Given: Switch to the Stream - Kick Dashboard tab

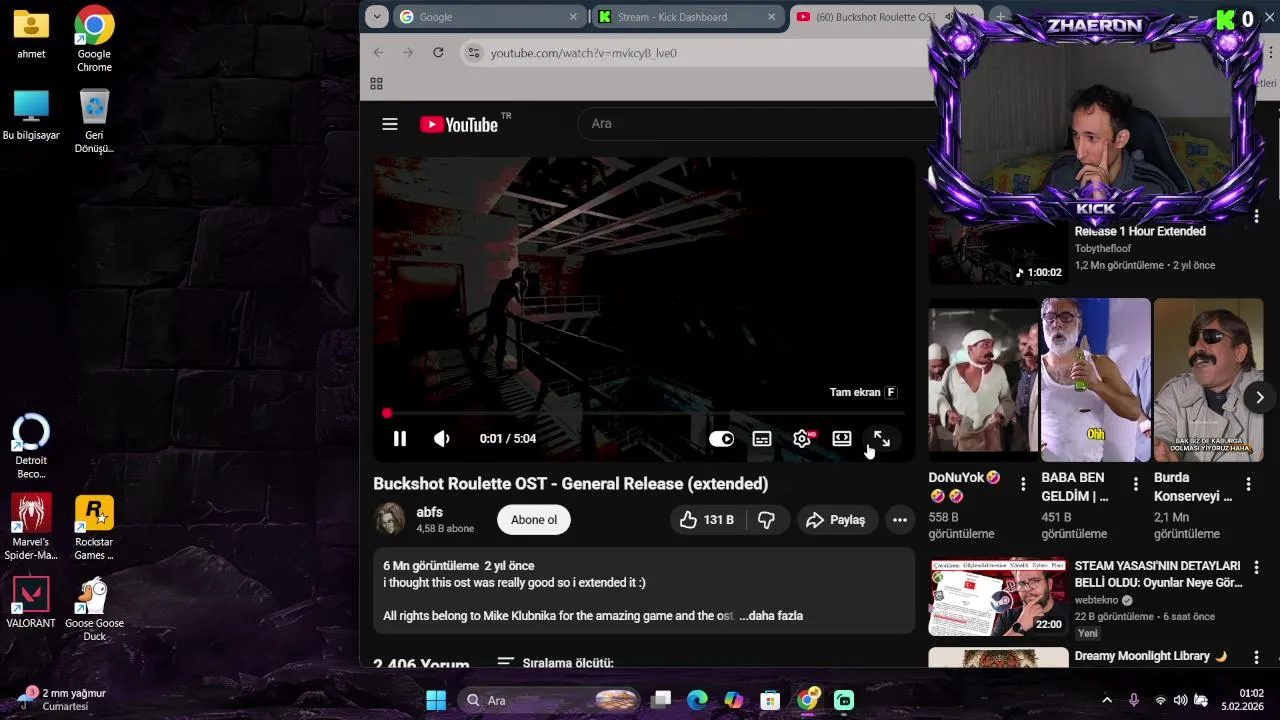Looking at the screenshot, I should click(686, 17).
